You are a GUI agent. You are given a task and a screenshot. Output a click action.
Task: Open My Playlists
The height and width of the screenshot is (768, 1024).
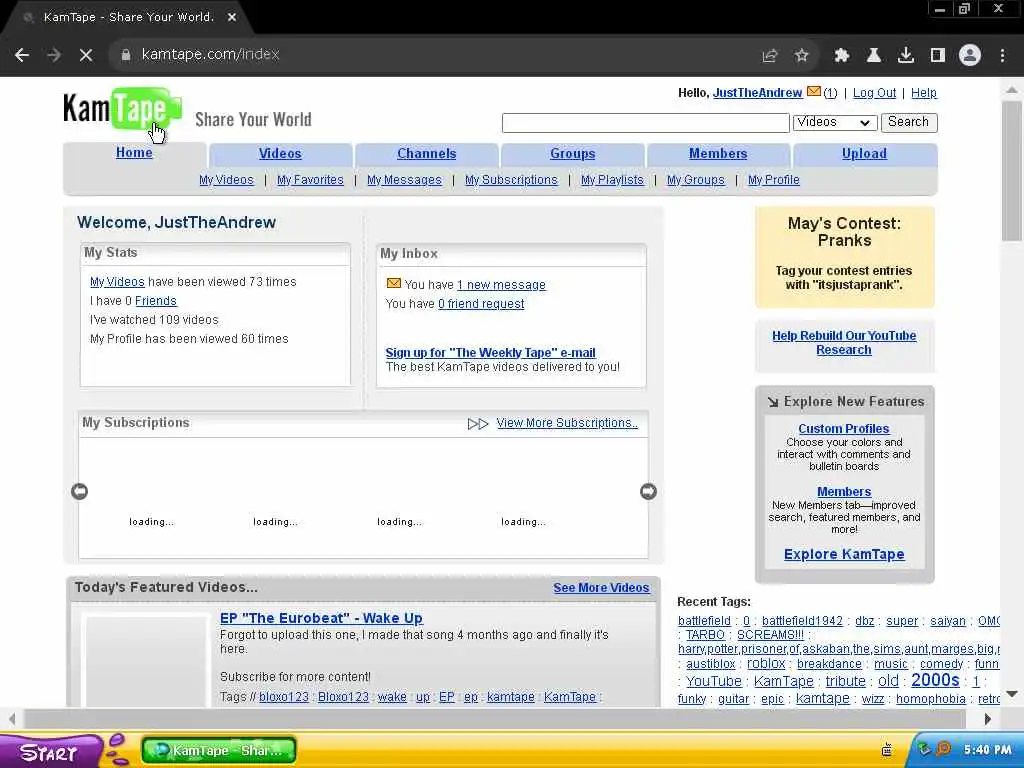pos(612,180)
